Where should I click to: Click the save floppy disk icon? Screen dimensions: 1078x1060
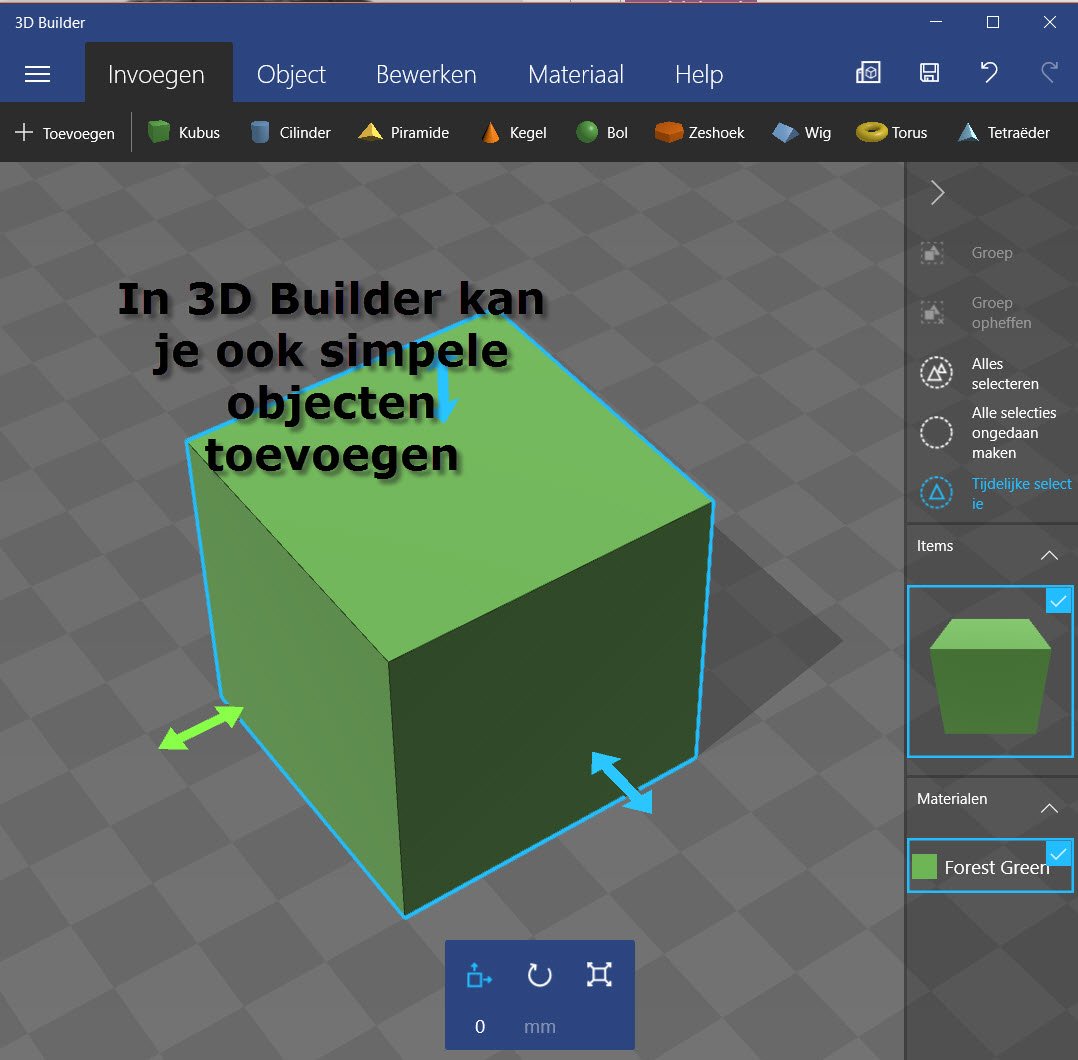(929, 72)
